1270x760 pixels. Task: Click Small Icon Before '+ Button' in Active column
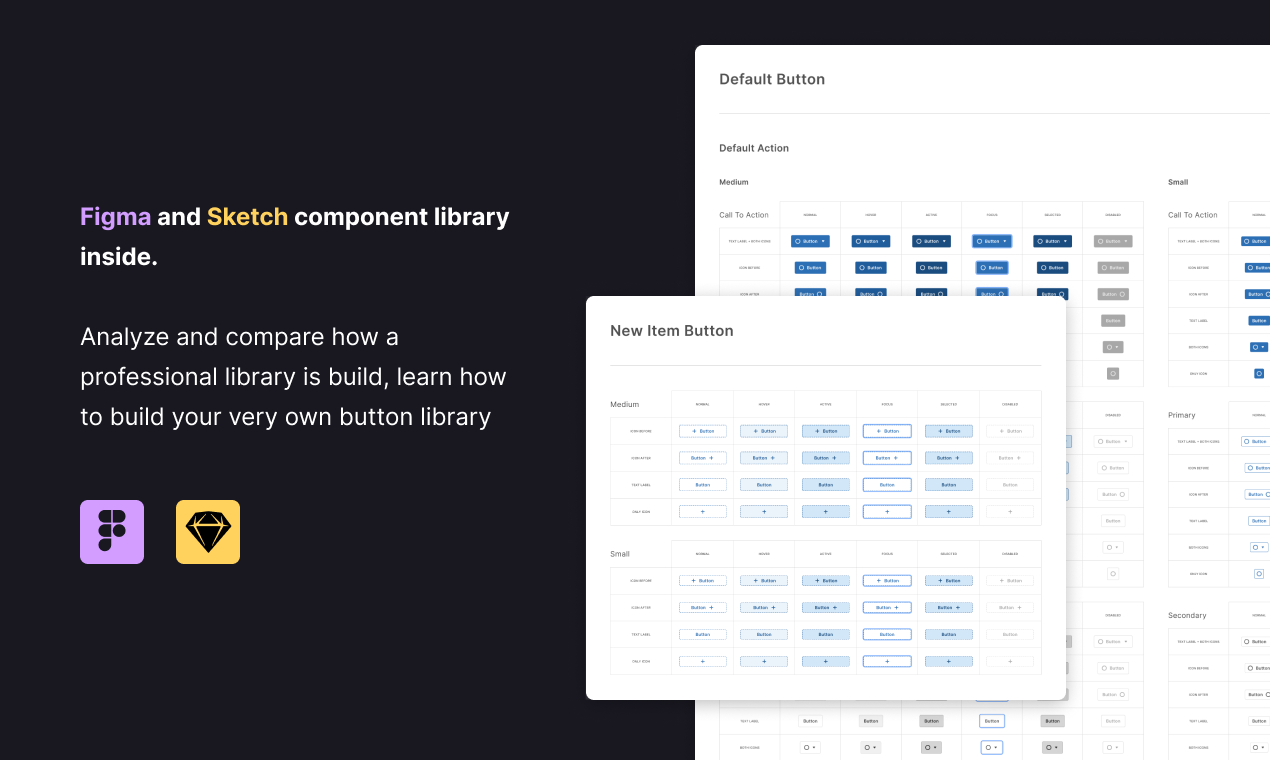click(x=826, y=580)
